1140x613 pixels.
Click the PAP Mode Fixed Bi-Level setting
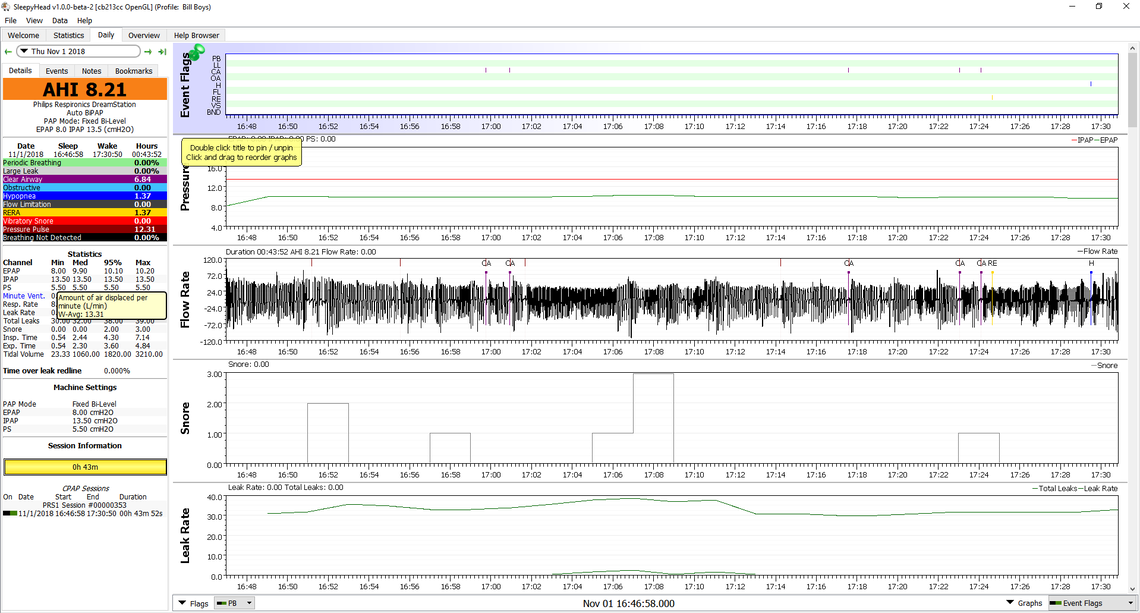pos(84,404)
